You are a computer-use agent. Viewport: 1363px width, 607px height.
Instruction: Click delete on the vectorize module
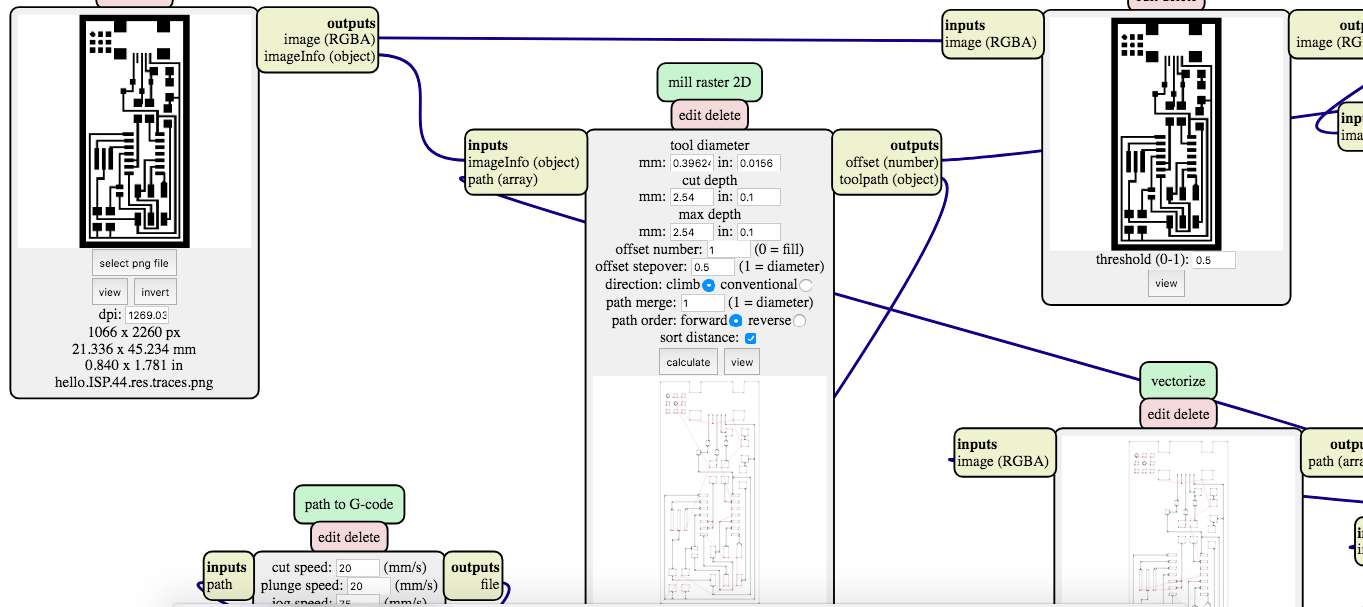[1192, 413]
